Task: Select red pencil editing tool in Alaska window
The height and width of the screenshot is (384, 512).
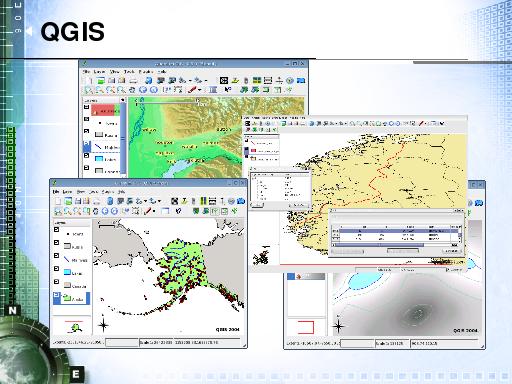Action: click(x=148, y=211)
